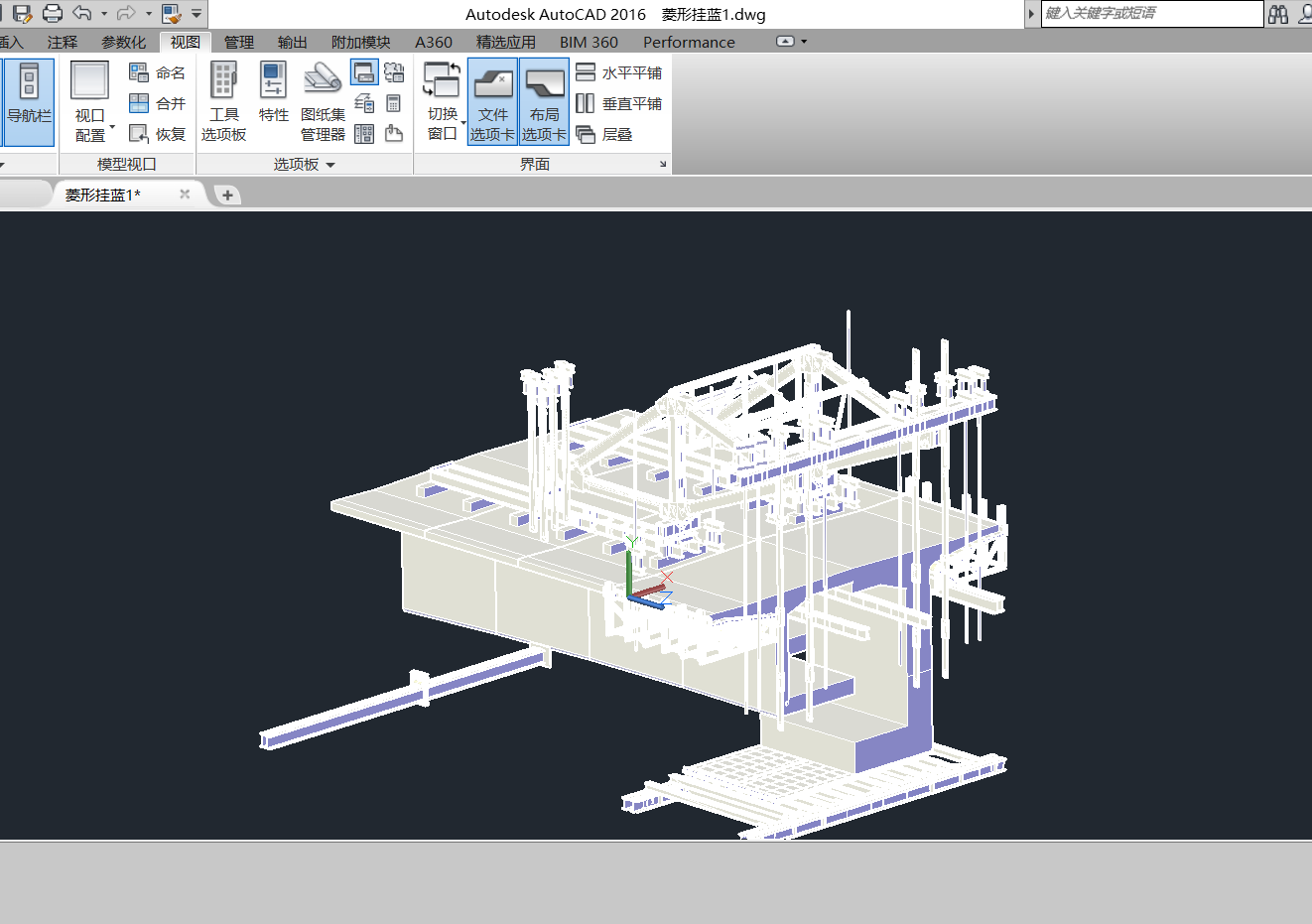1312x924 pixels.
Task: Click the Plot printer icon
Action: click(53, 14)
